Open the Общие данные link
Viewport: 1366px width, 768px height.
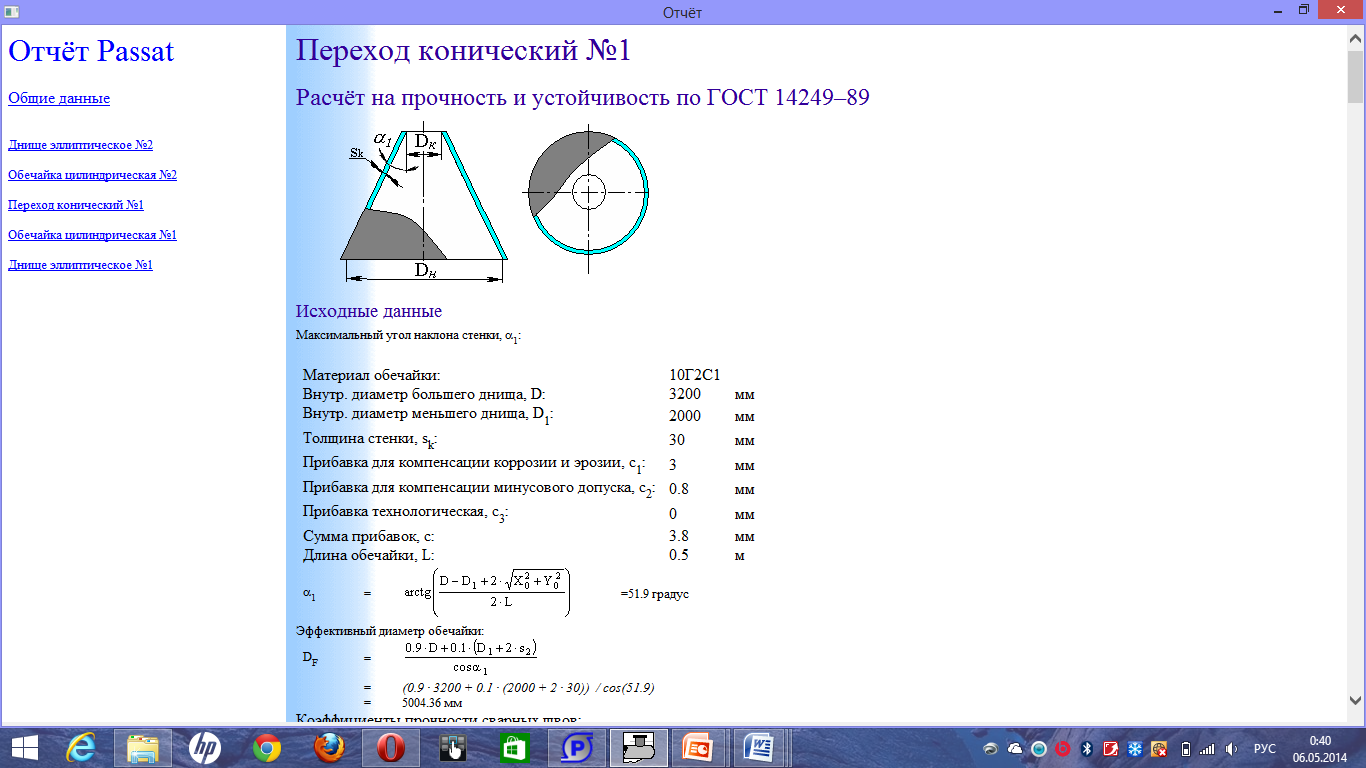click(x=59, y=98)
